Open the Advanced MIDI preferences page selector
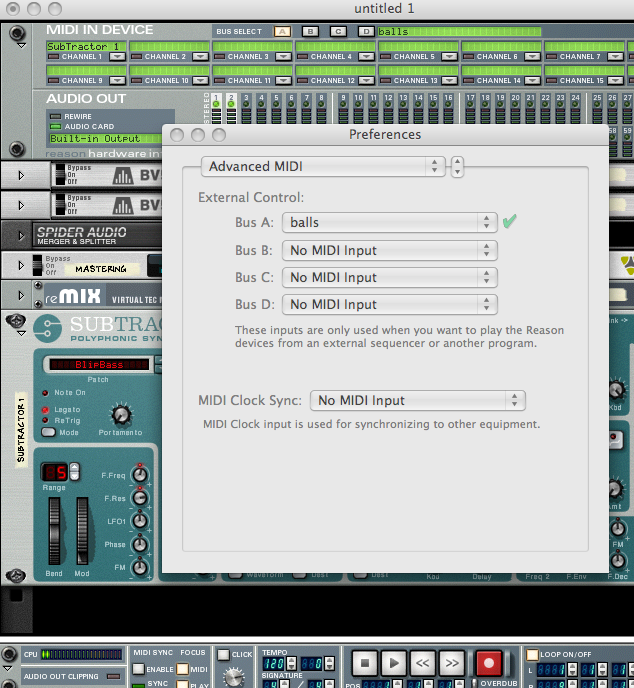The width and height of the screenshot is (634, 688). [x=323, y=167]
